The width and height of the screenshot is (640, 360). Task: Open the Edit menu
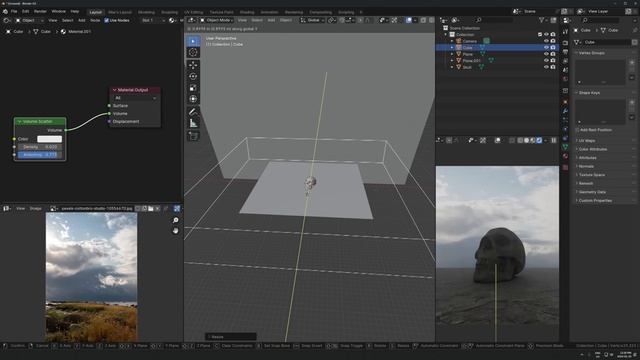[x=25, y=11]
